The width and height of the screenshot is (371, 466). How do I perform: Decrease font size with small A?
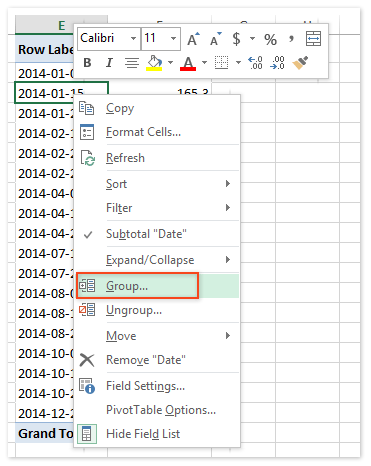(x=216, y=39)
